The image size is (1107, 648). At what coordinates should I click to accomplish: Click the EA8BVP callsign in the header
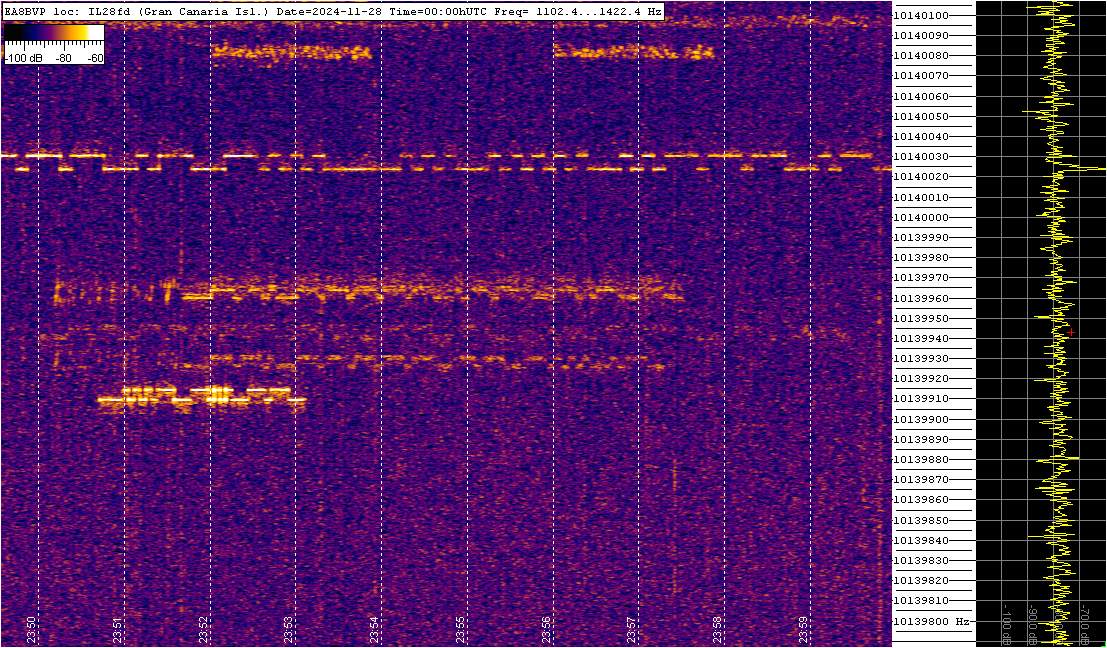[x=27, y=12]
